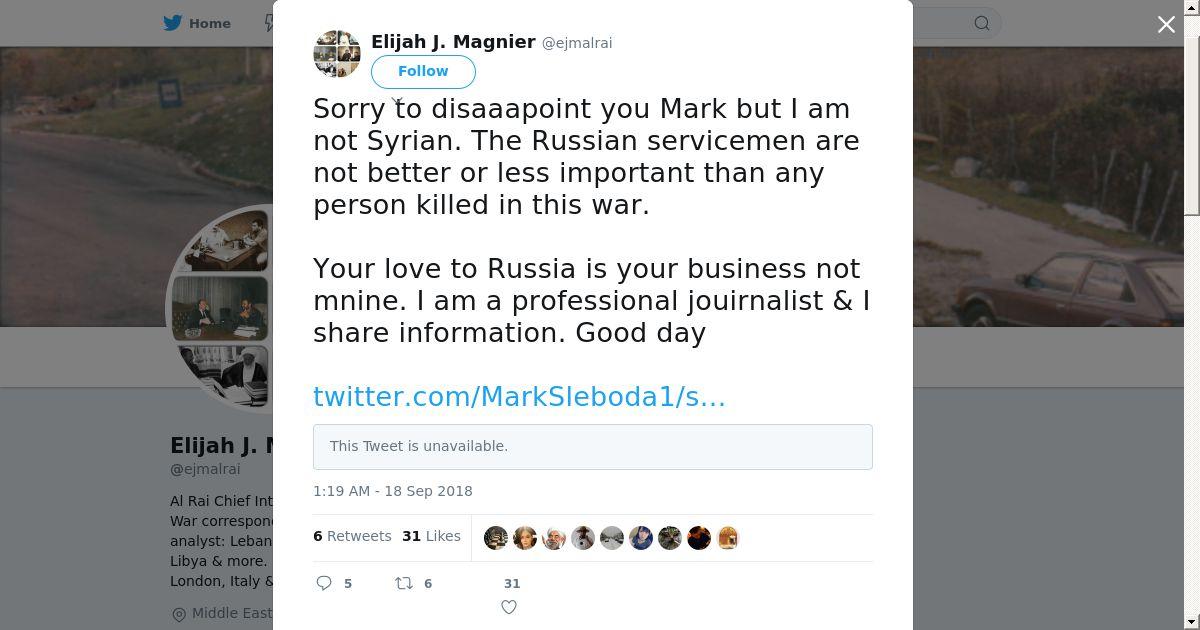Click the @ejmalrai handle in tweet header
This screenshot has width=1200, height=630.
[577, 43]
